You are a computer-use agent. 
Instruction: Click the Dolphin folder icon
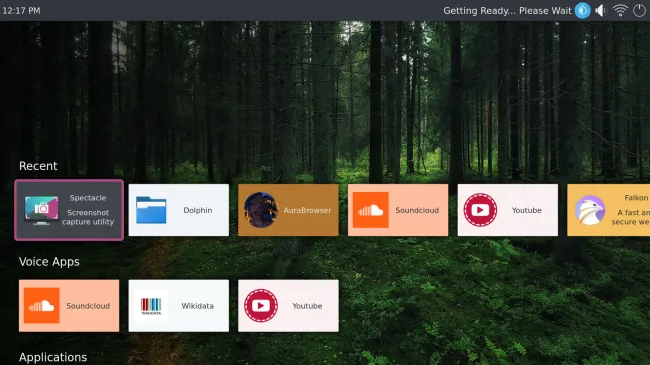click(151, 210)
